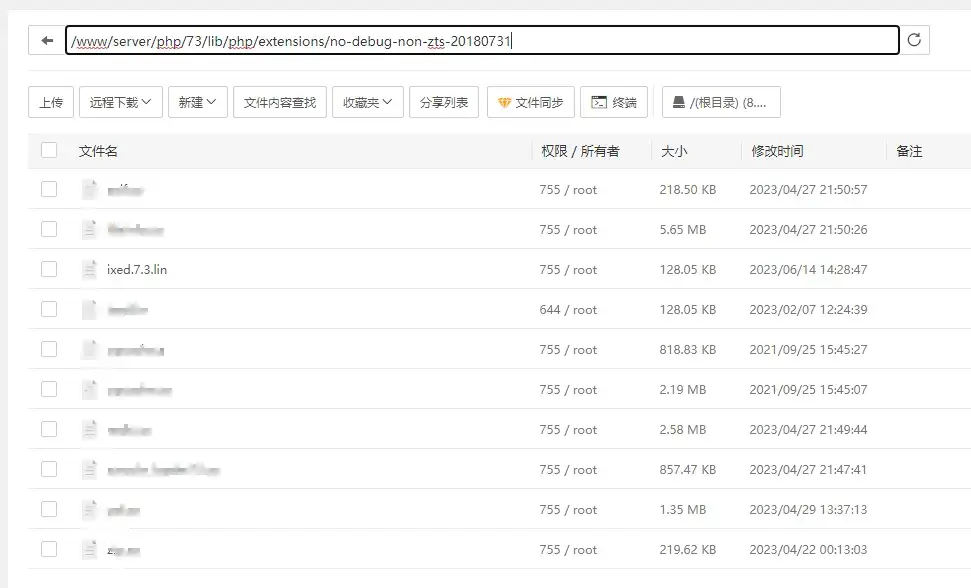Click the 上传 upload button
Screen dimensions: 971x588
(x=51, y=102)
